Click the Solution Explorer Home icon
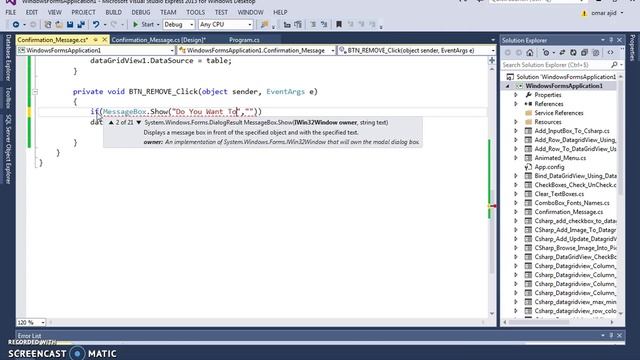This screenshot has height=360, width=640. [x=530, y=53]
